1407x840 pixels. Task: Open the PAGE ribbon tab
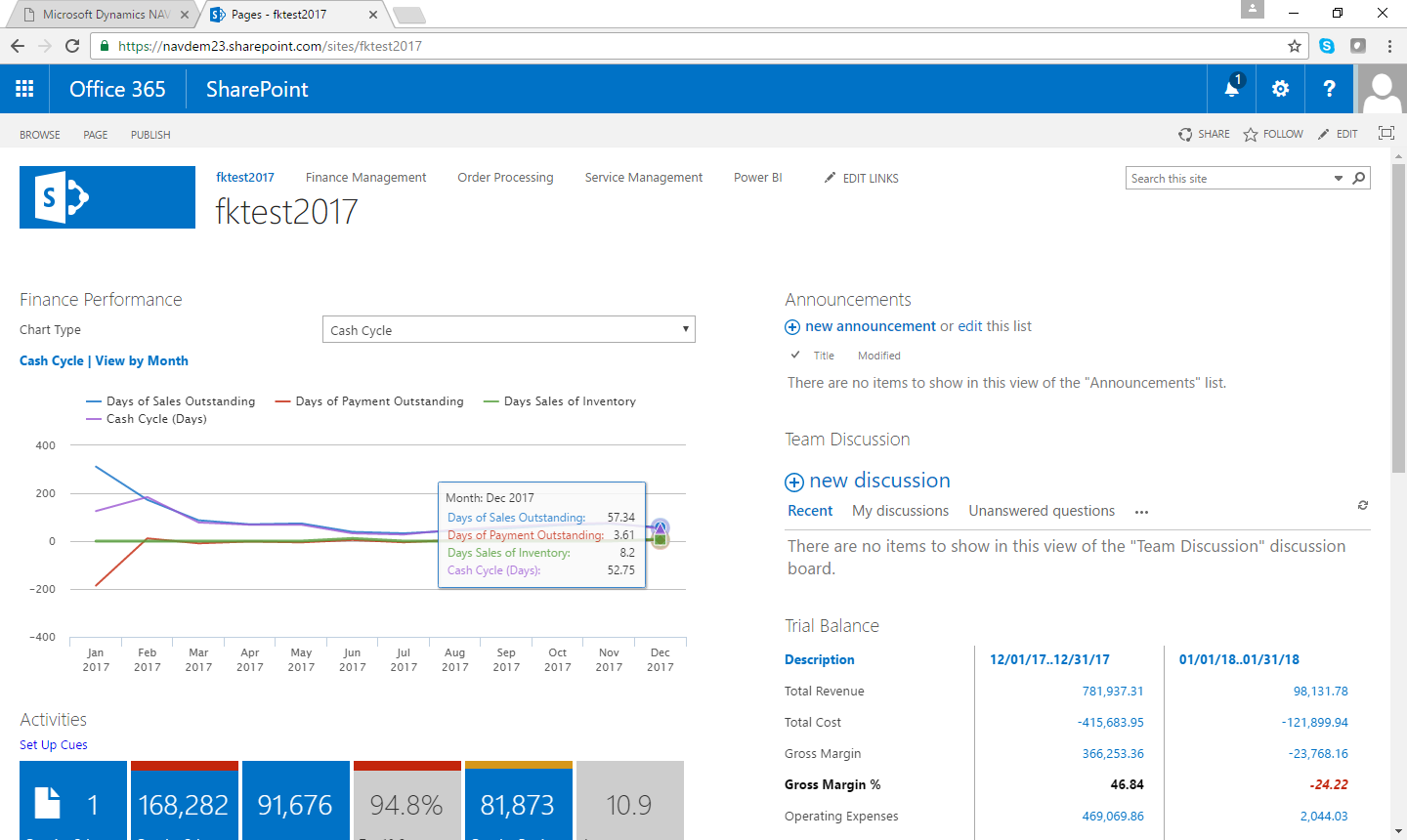coord(96,135)
